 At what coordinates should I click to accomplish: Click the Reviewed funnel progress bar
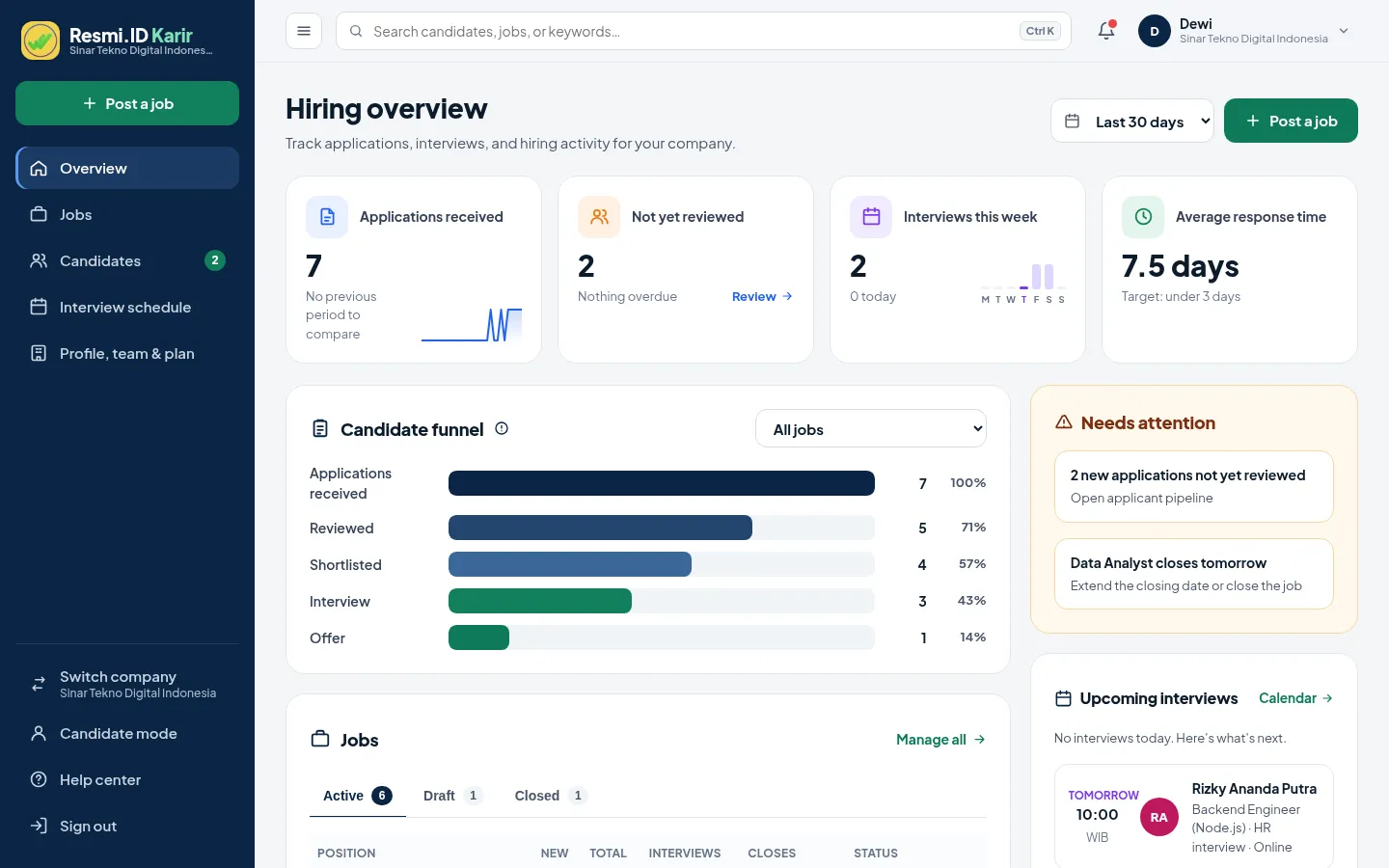point(662,528)
